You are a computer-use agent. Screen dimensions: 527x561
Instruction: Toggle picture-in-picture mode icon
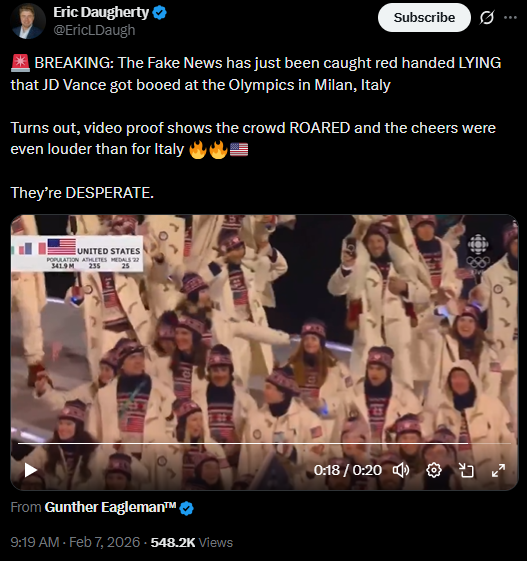[466, 470]
